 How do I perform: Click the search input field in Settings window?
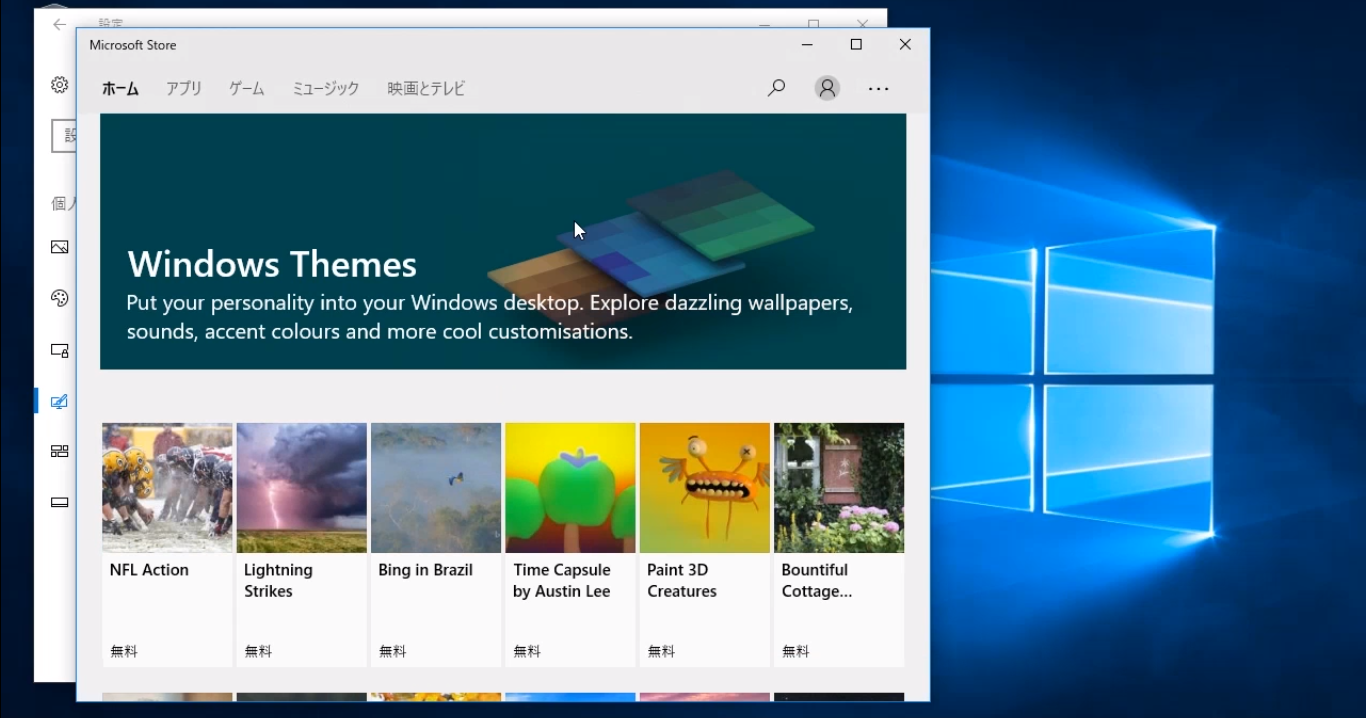click(64, 136)
